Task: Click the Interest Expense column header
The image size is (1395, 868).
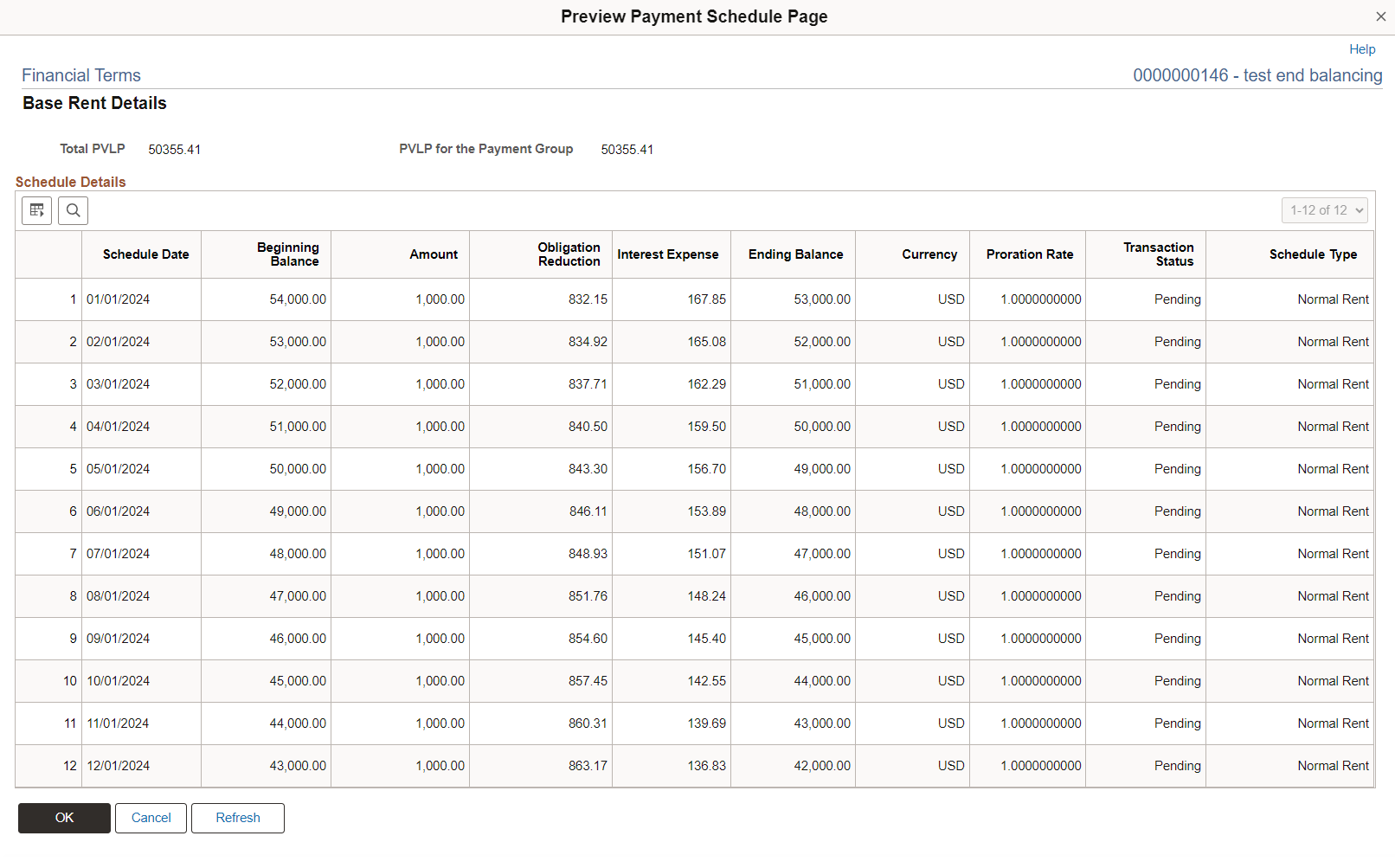Action: [668, 254]
